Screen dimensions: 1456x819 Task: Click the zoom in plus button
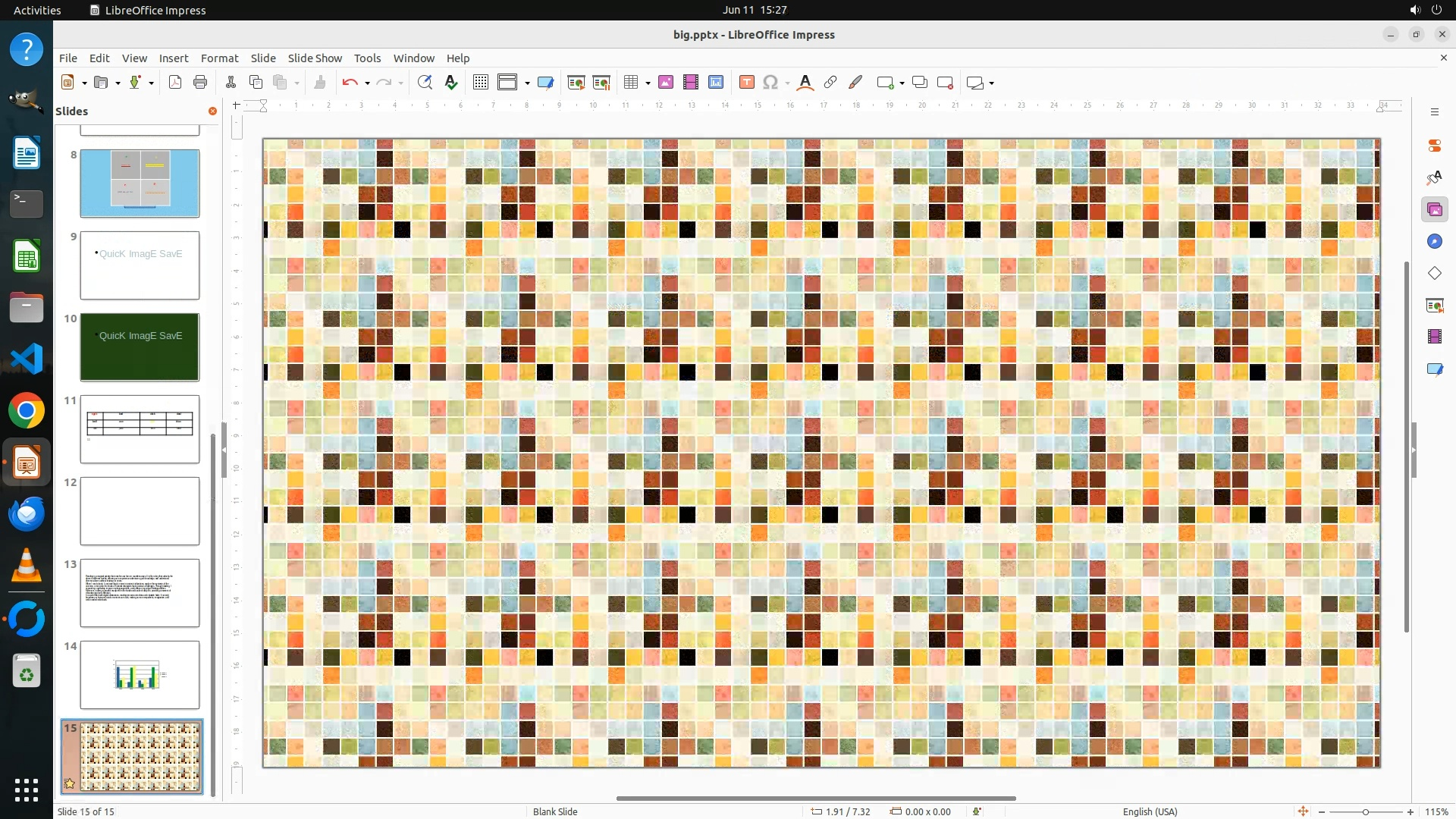click(x=1410, y=811)
